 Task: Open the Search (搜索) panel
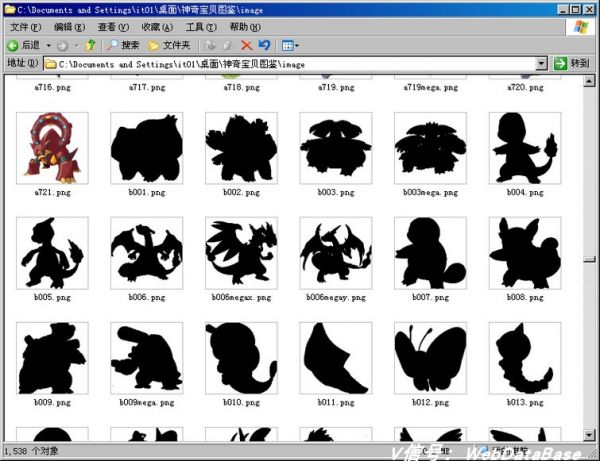coord(123,45)
